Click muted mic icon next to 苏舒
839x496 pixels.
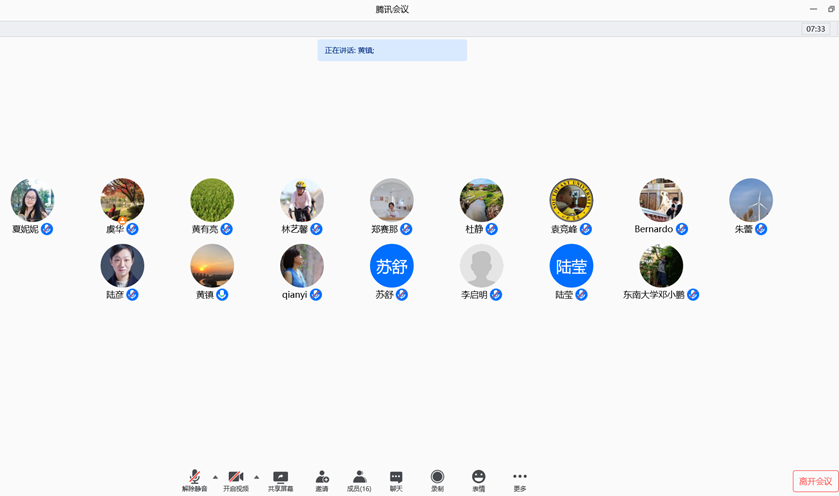(402, 294)
